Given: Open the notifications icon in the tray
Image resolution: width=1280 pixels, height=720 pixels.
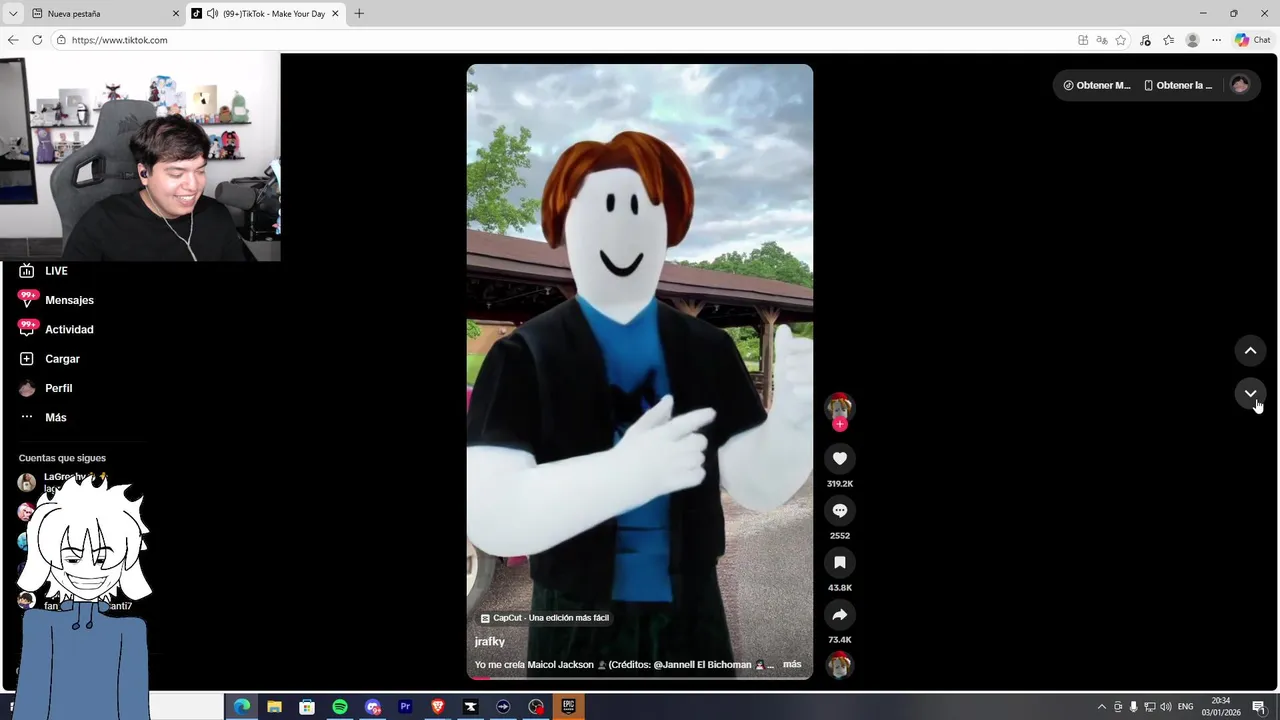Looking at the screenshot, I should 1259,707.
